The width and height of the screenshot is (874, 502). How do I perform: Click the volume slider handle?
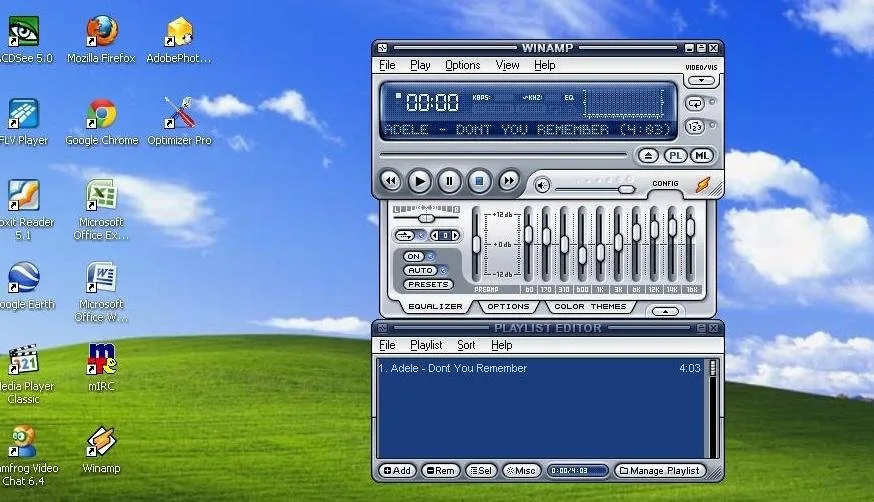[627, 189]
